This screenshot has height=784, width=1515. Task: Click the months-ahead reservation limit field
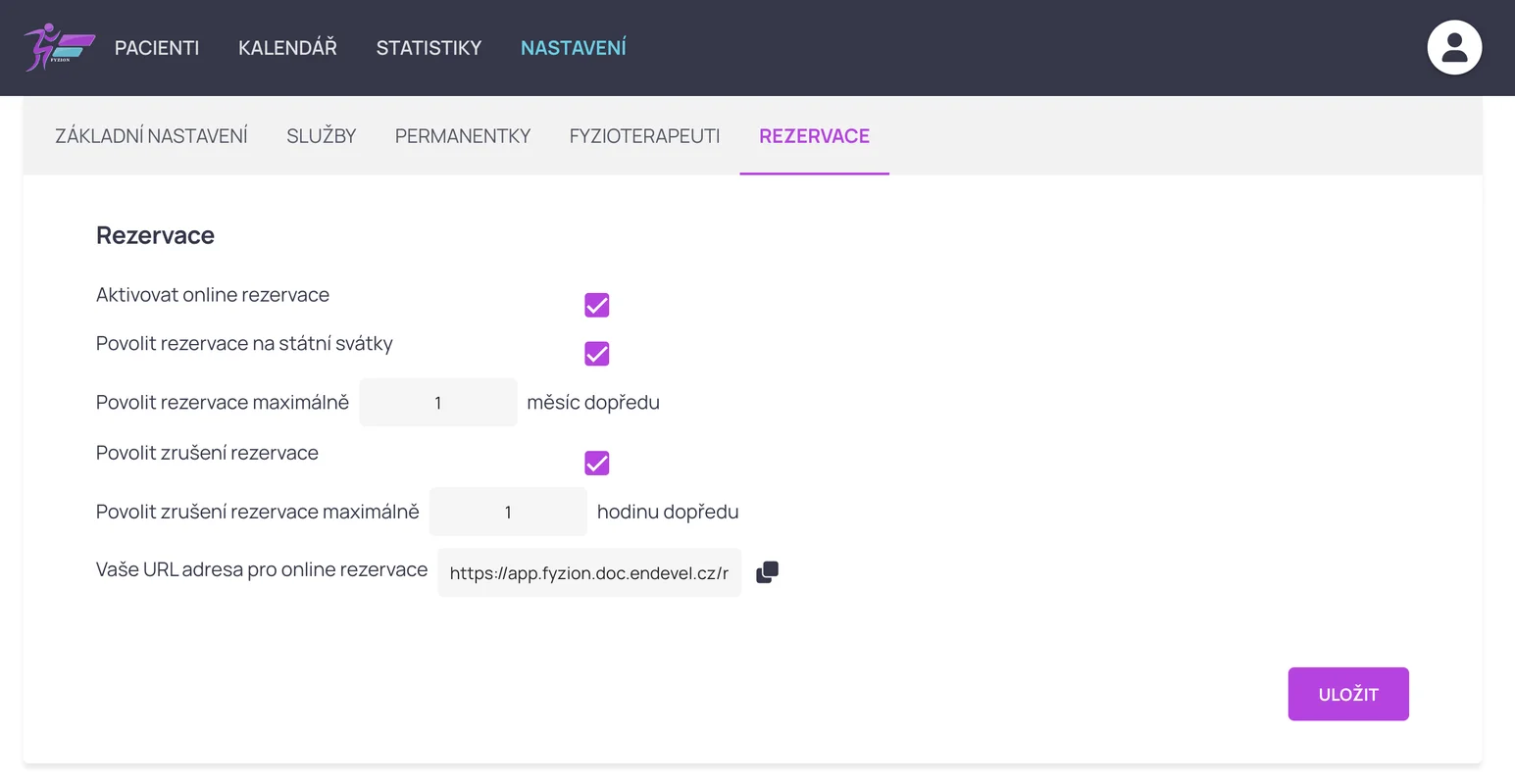pyautogui.click(x=437, y=403)
